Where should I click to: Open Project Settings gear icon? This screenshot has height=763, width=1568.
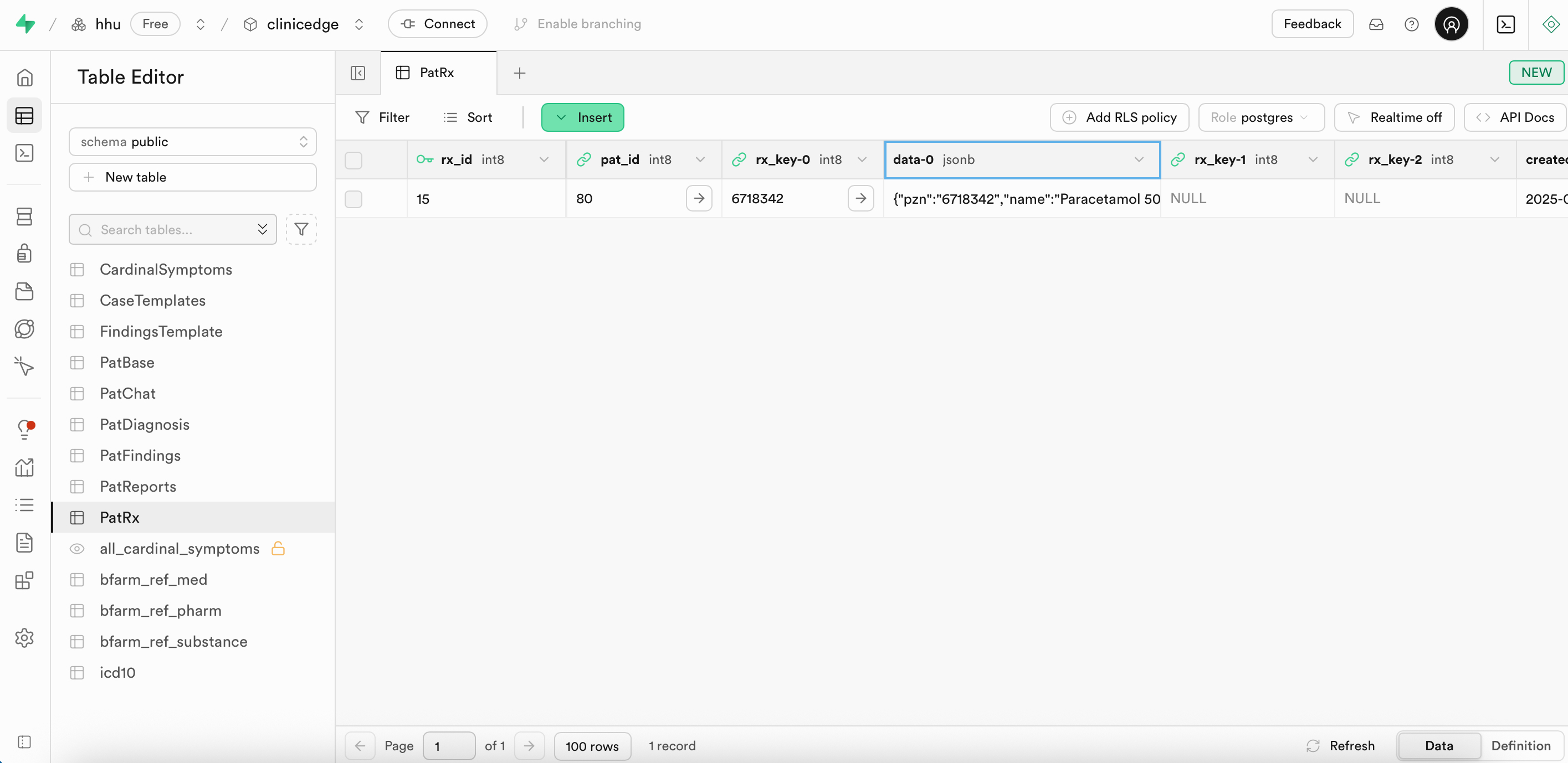click(24, 638)
